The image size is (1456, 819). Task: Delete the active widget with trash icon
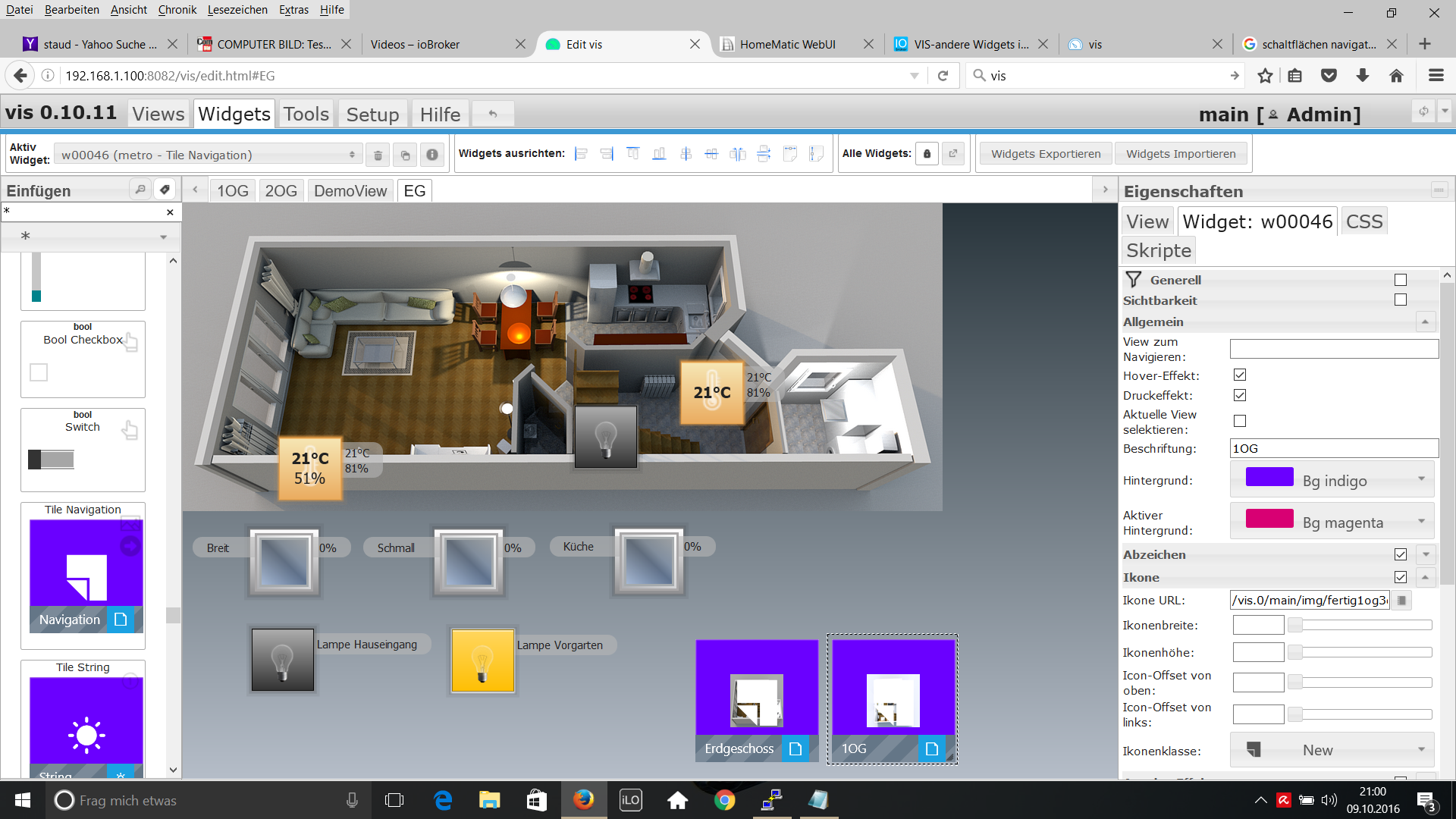(378, 155)
